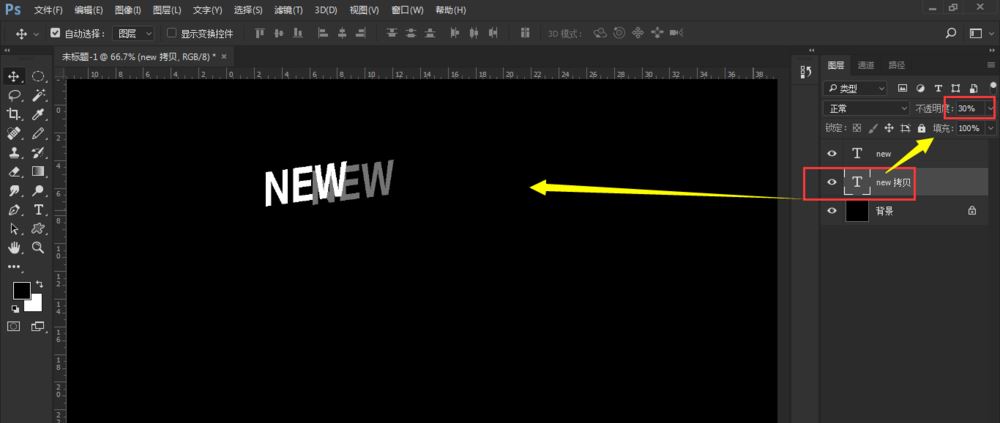Select the Horizontal Type tool

click(x=38, y=209)
